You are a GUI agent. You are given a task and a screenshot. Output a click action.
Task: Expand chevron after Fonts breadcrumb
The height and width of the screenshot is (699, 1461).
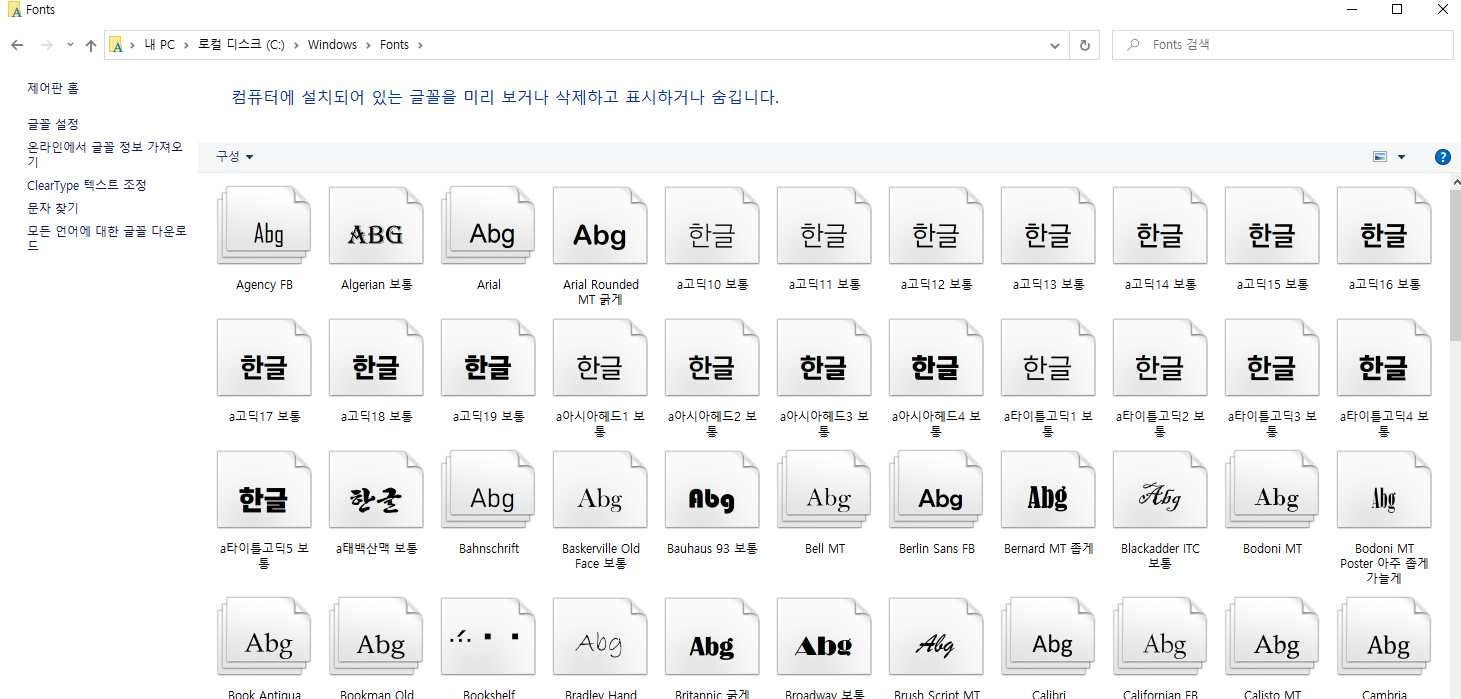pyautogui.click(x=421, y=45)
